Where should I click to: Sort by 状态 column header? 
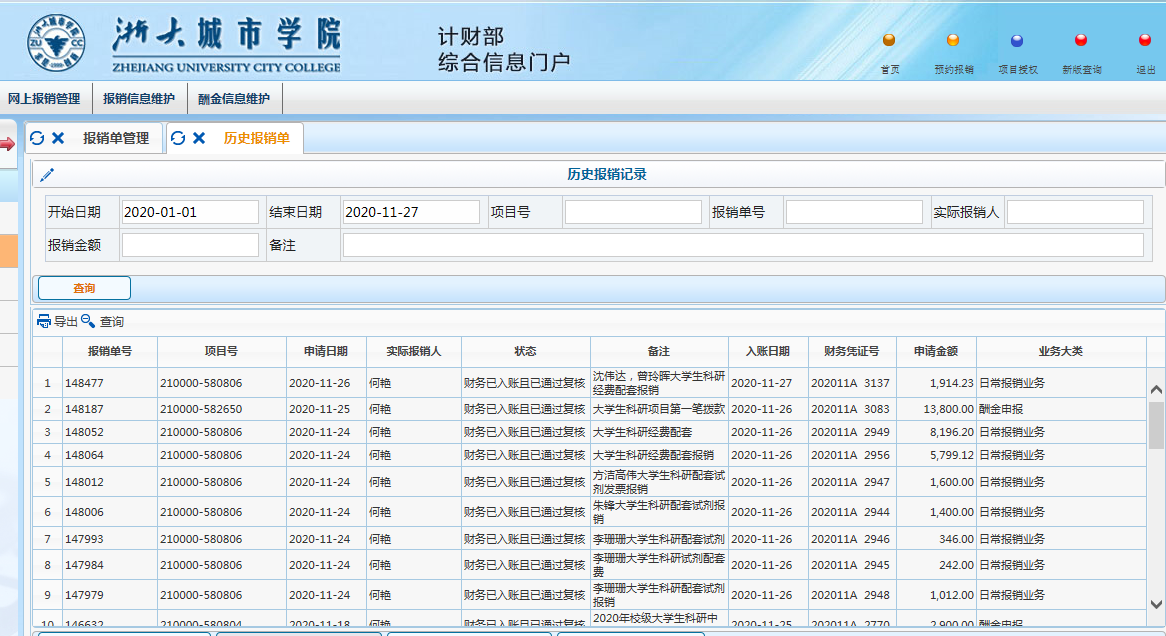tap(525, 351)
